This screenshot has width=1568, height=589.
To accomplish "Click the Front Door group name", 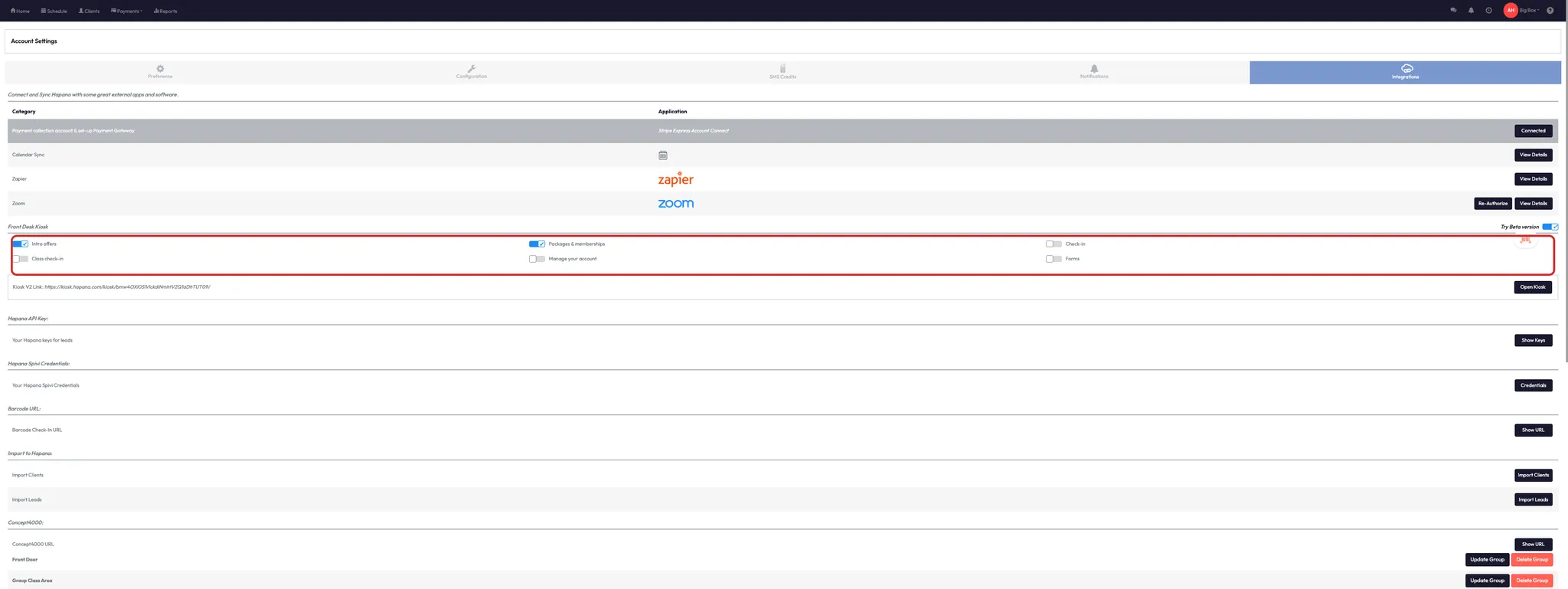I will [x=24, y=560].
